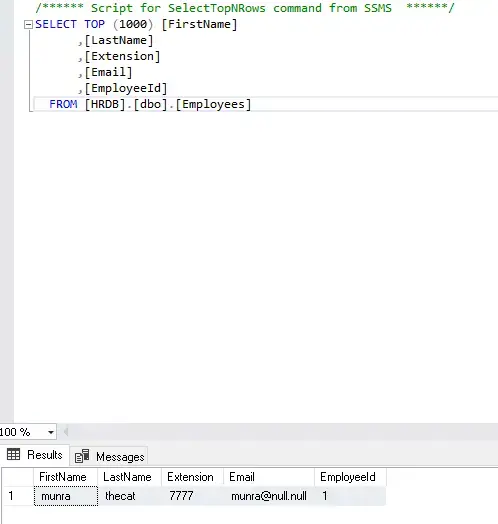Select the Results tab

35,455
